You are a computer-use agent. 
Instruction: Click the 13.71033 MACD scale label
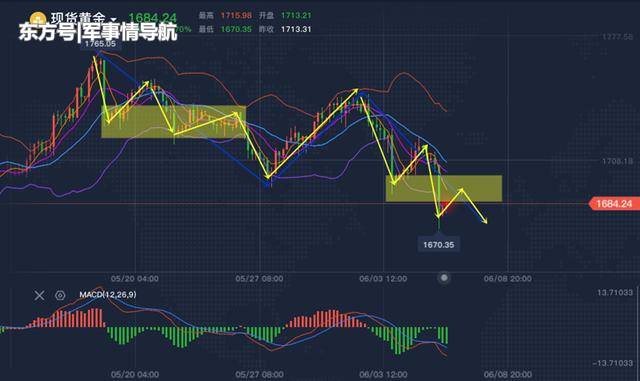pos(615,292)
